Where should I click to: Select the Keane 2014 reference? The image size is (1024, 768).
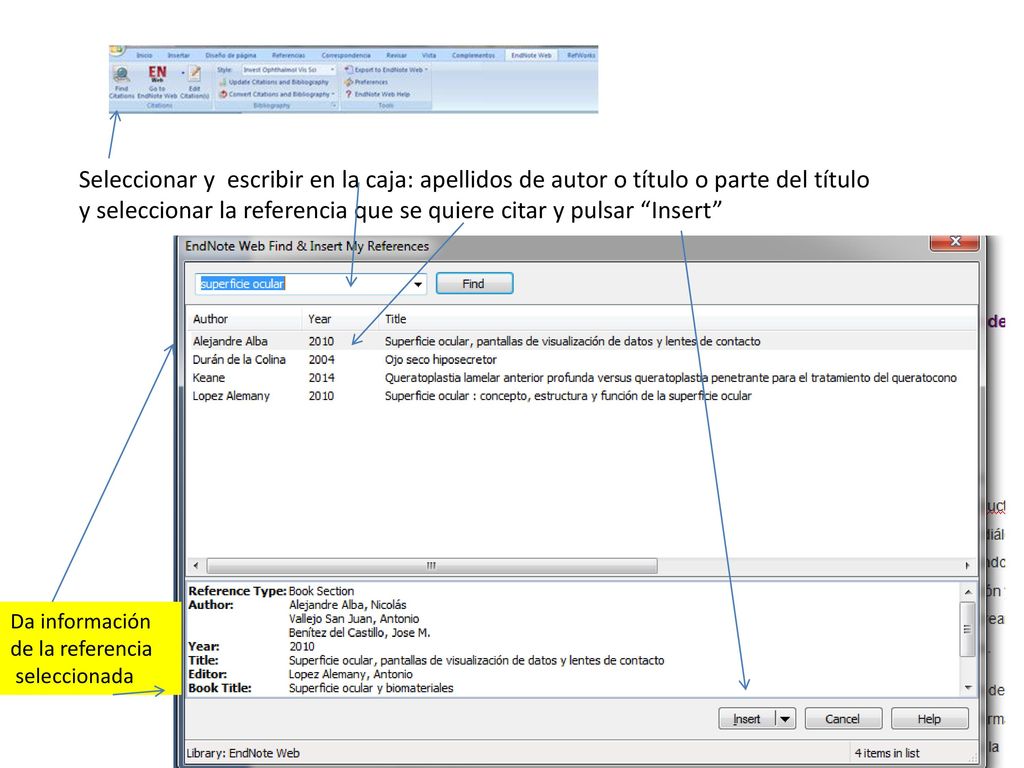581,377
